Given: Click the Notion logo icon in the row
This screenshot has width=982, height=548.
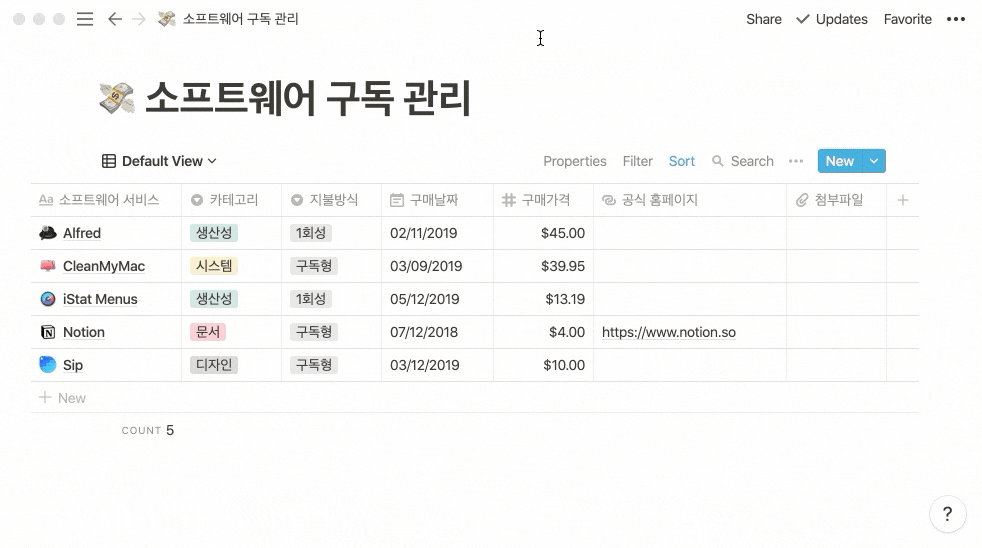Looking at the screenshot, I should [48, 332].
